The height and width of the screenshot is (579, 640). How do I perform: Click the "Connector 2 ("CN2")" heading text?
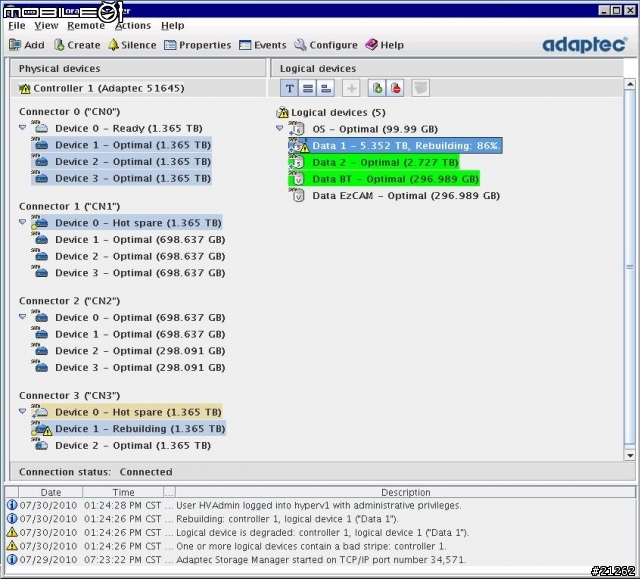pos(69,301)
